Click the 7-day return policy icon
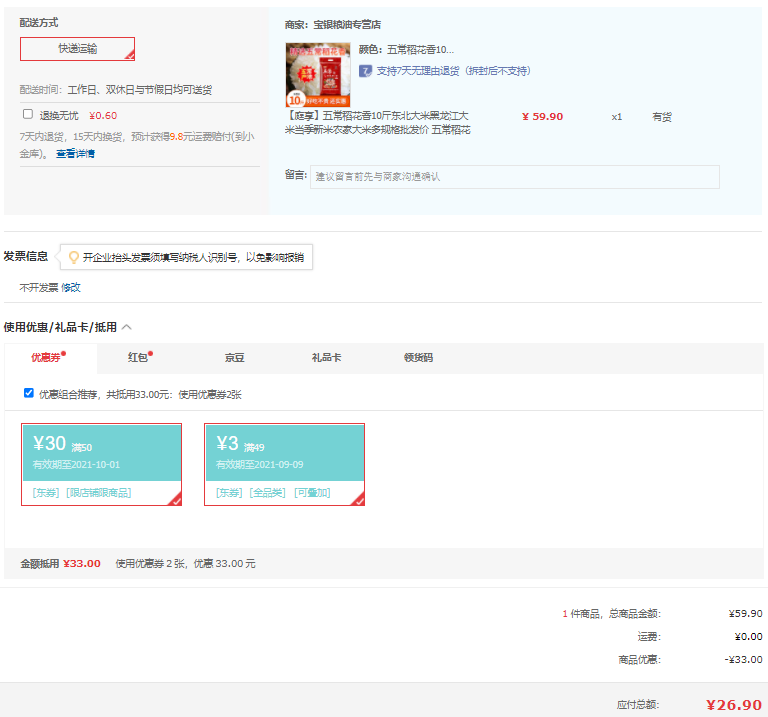 tap(365, 71)
